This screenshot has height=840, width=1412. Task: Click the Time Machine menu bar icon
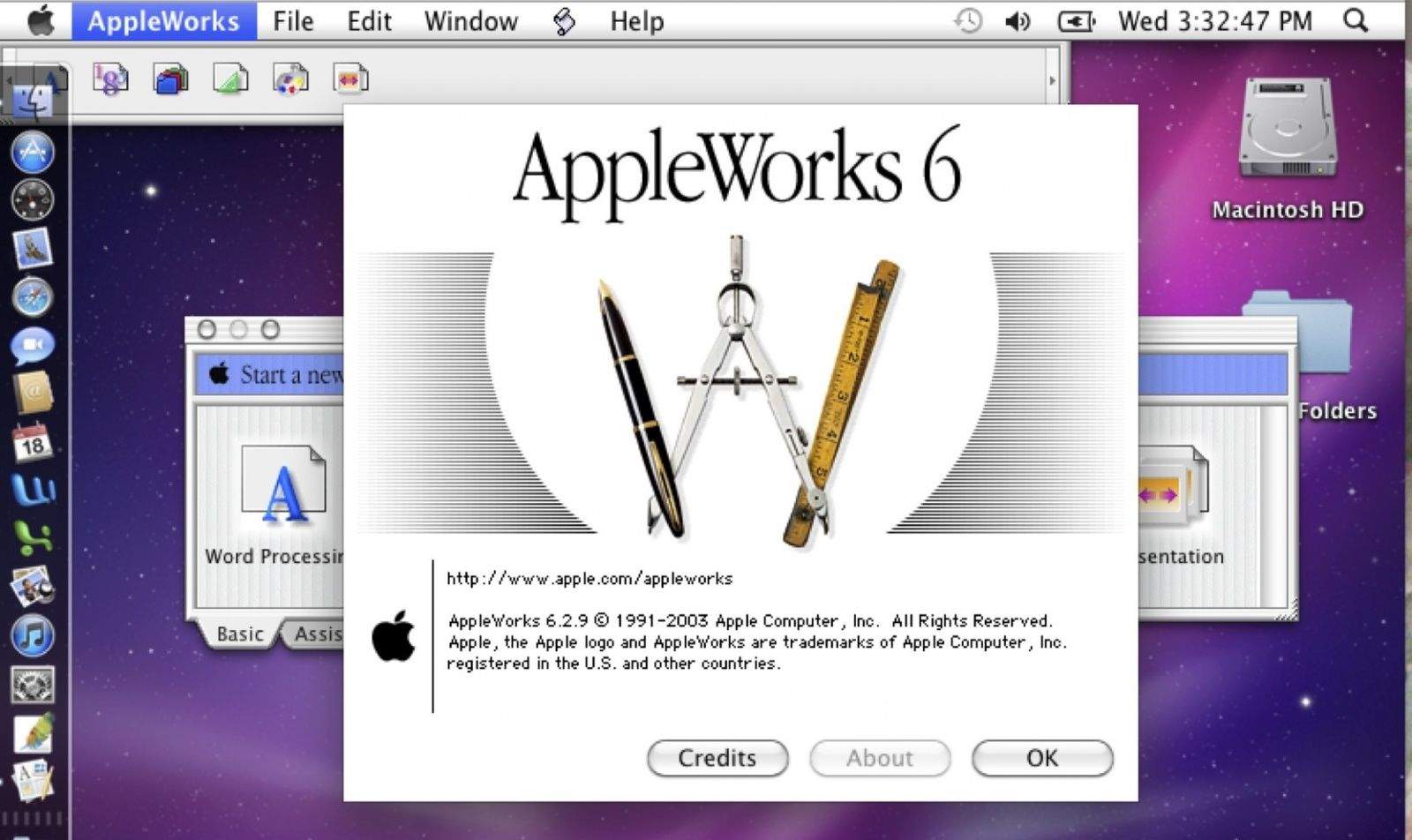click(968, 20)
